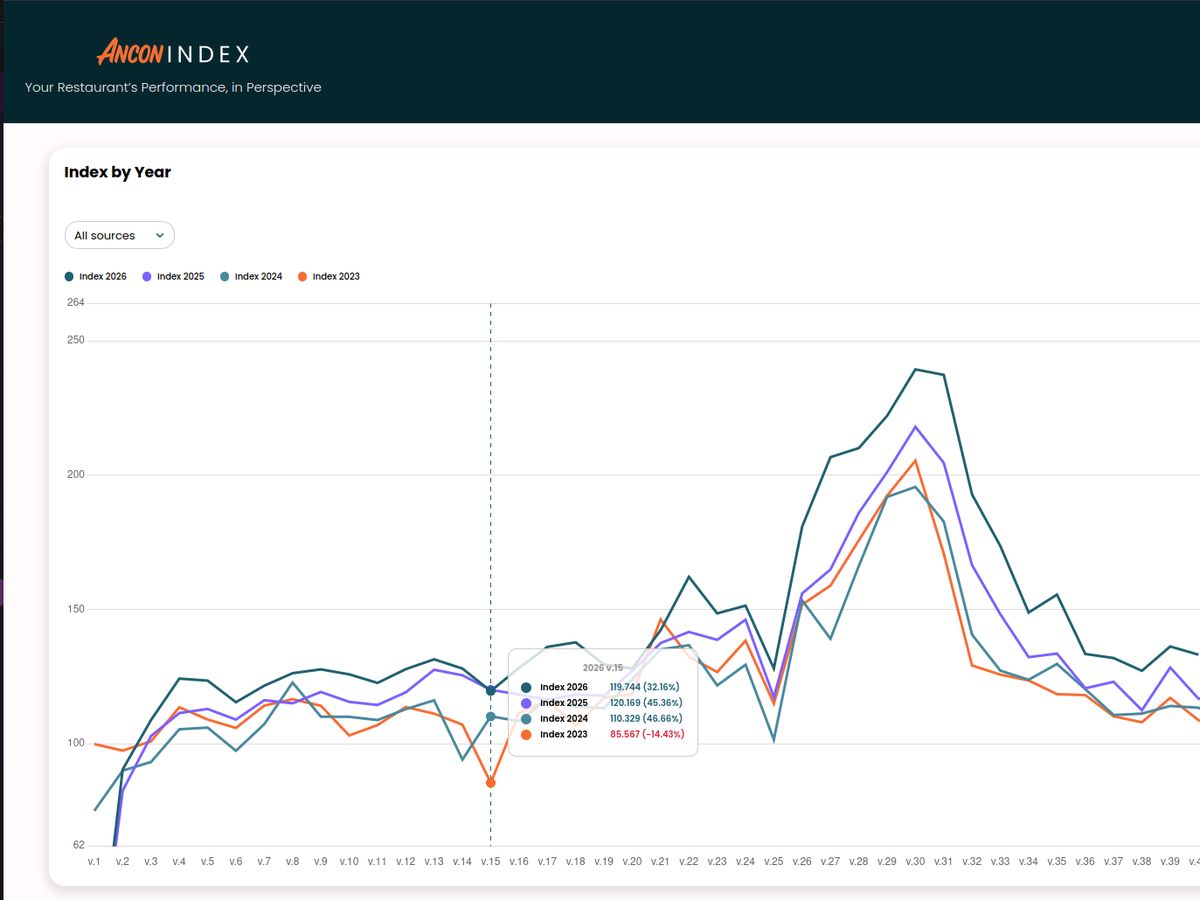Click the x-axis label v.5
Viewport: 1200px width, 900px height.
(207, 861)
